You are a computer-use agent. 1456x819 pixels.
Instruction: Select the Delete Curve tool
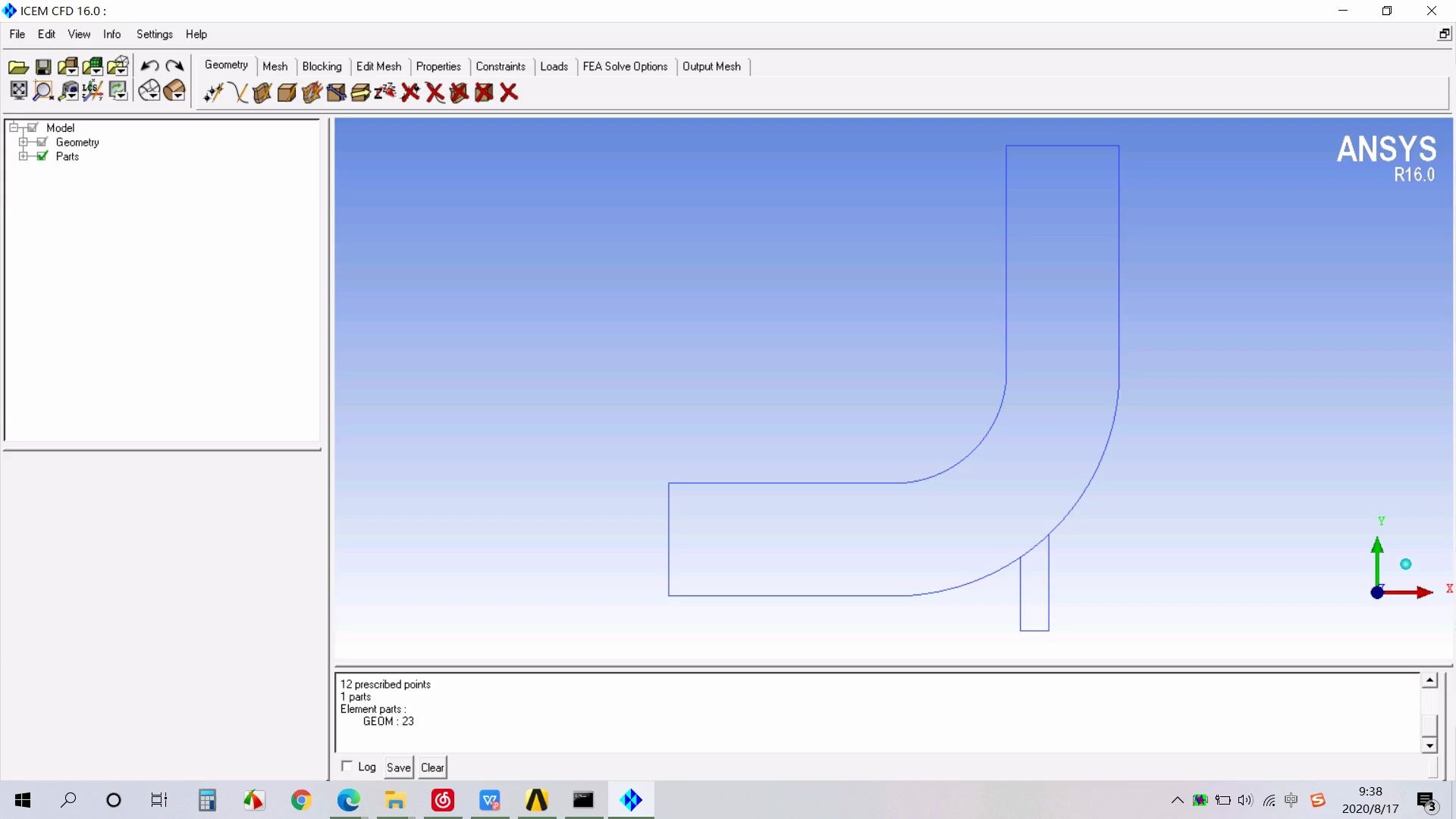click(x=434, y=92)
